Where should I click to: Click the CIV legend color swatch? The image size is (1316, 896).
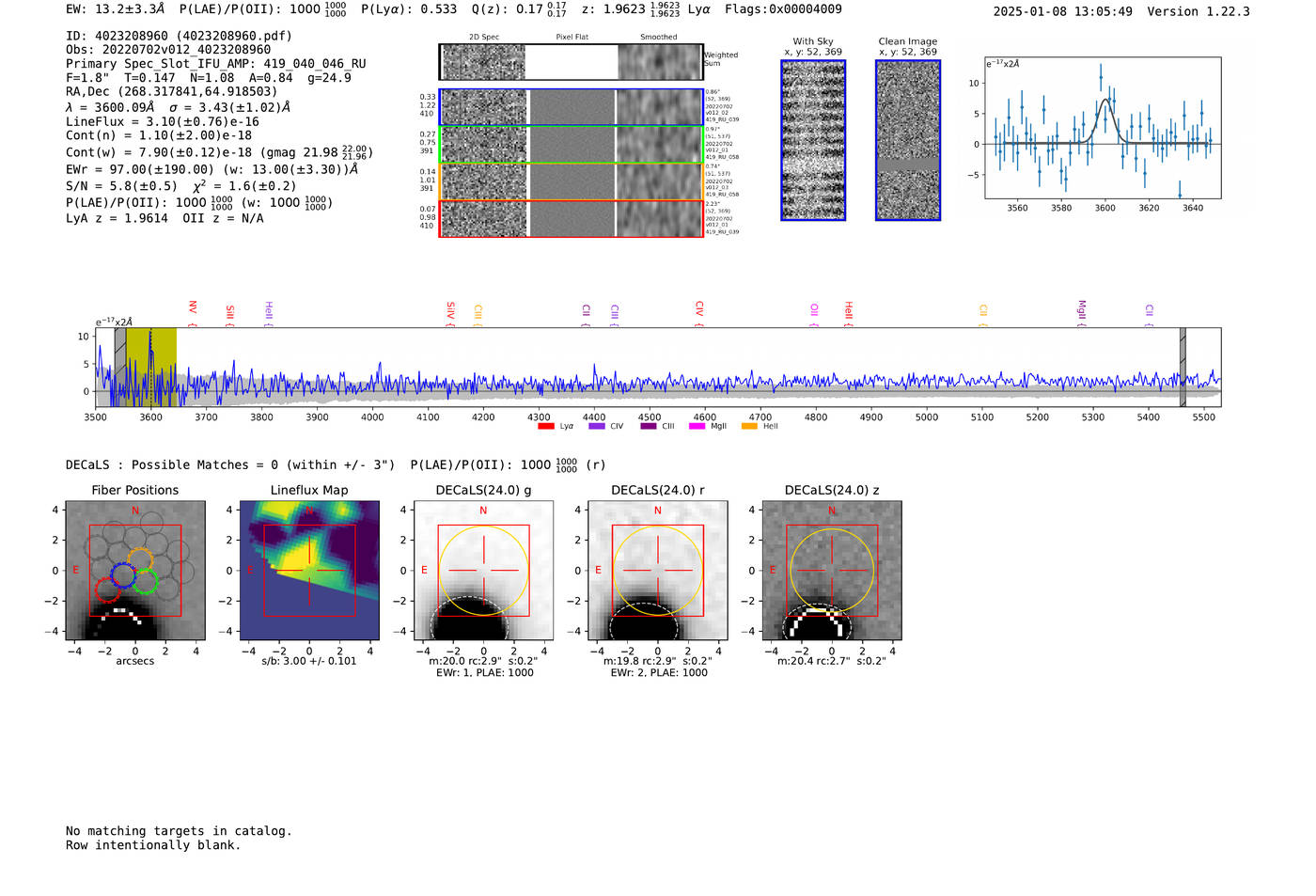(597, 427)
